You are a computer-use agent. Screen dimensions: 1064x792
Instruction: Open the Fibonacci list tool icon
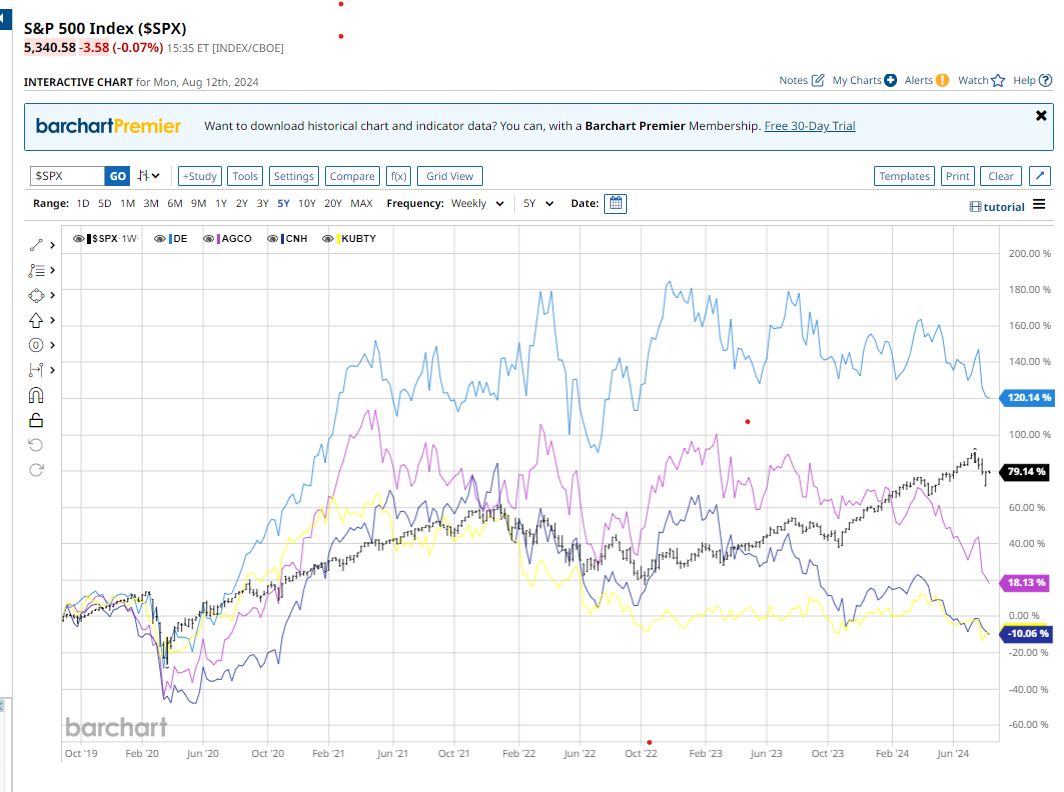[x=36, y=270]
